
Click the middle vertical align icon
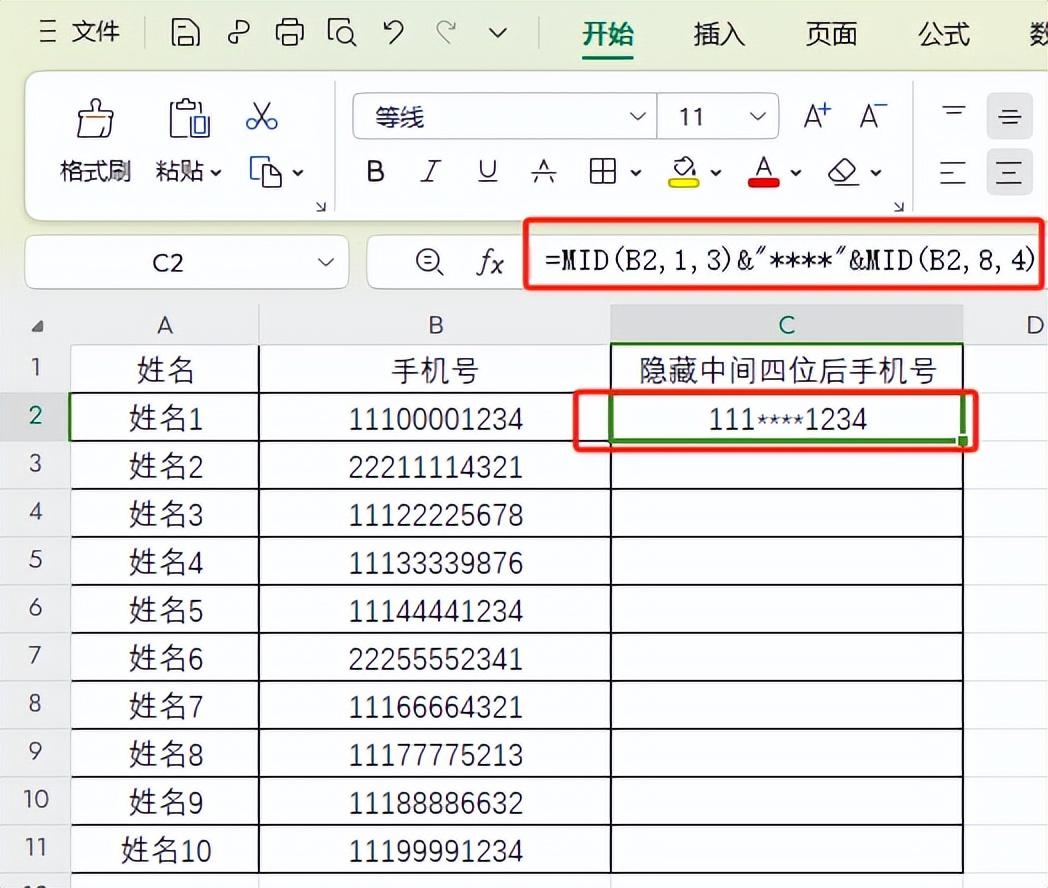coord(1009,116)
